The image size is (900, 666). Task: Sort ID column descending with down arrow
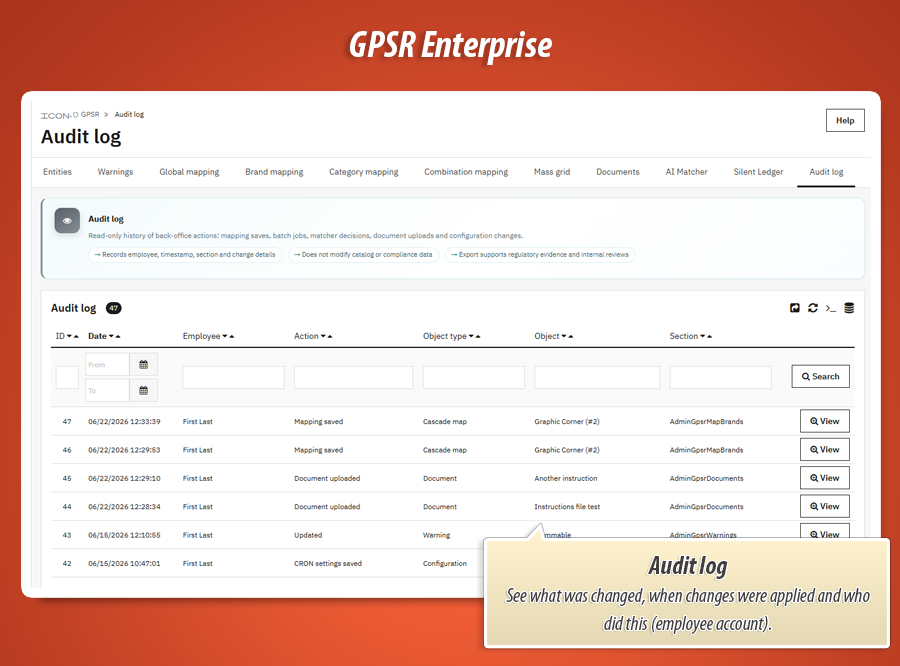(69, 336)
